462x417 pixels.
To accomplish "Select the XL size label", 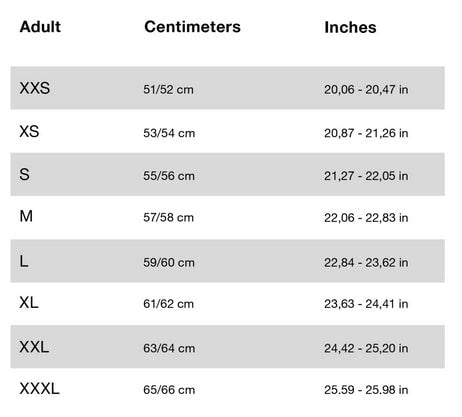I will tap(29, 303).
